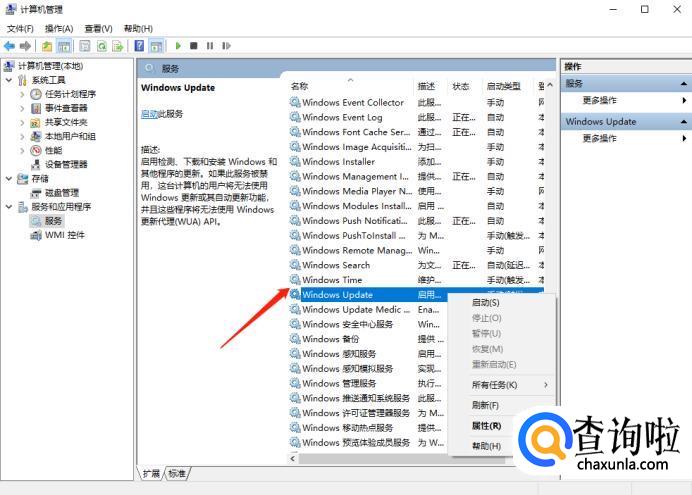Sort by the 启动类型 column header
692x495 pixels.
(504, 86)
